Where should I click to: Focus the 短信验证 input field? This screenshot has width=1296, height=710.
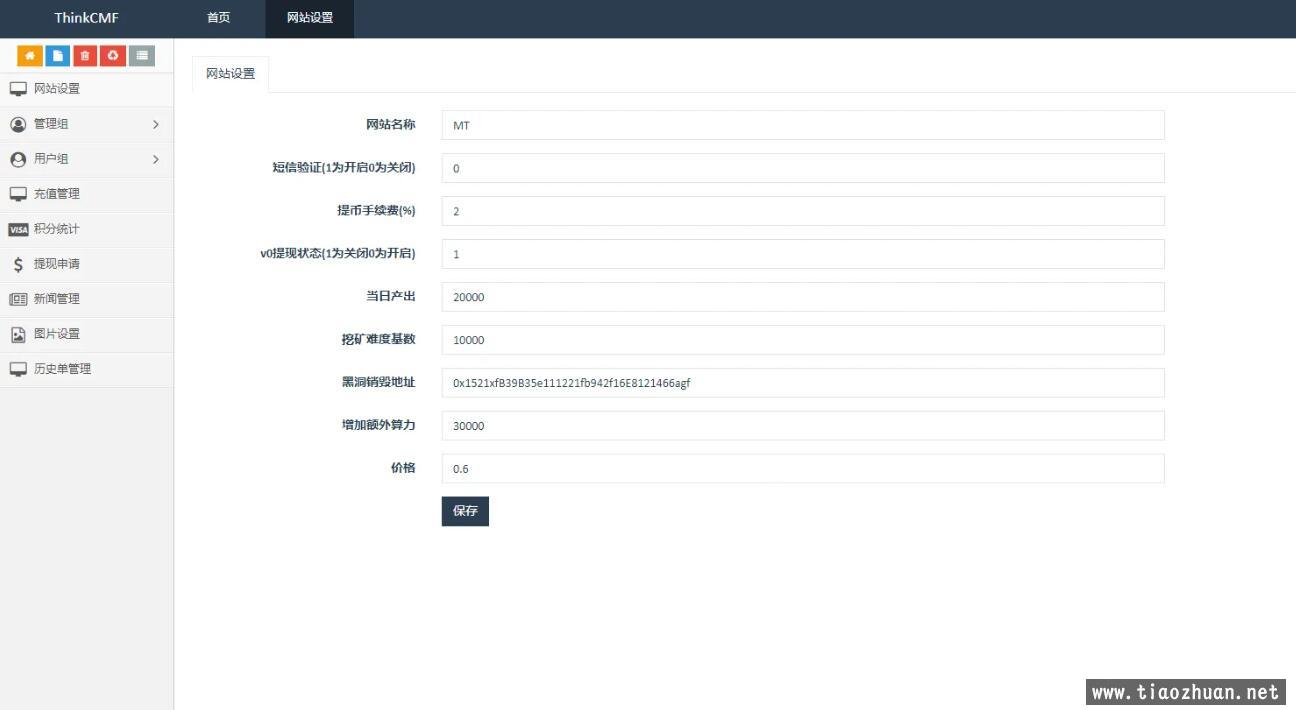tap(803, 168)
